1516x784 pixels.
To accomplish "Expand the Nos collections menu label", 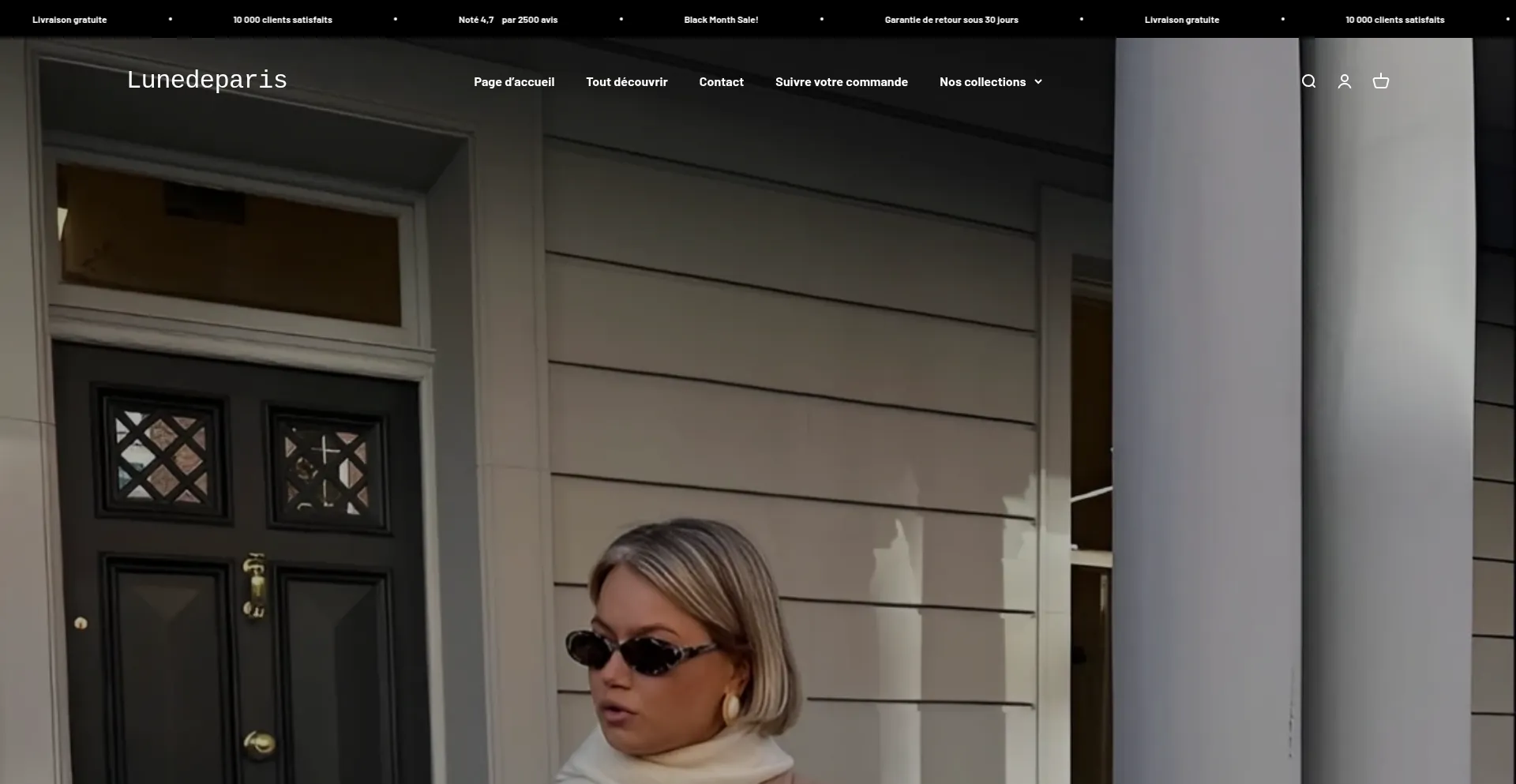I will click(982, 82).
